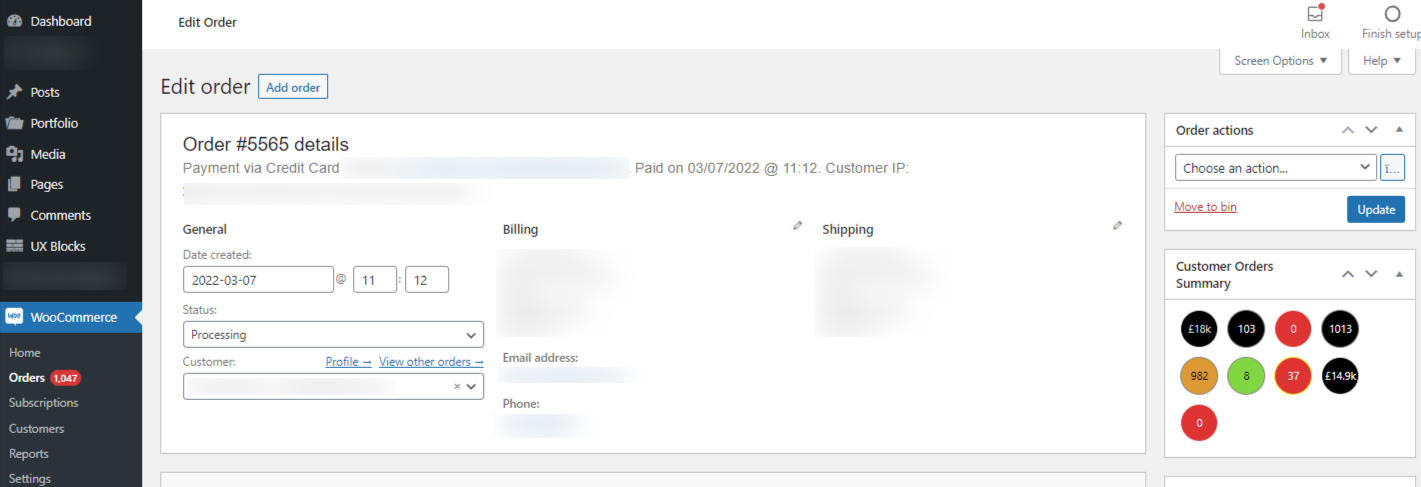Open the Choose an action dropdown

(1276, 168)
